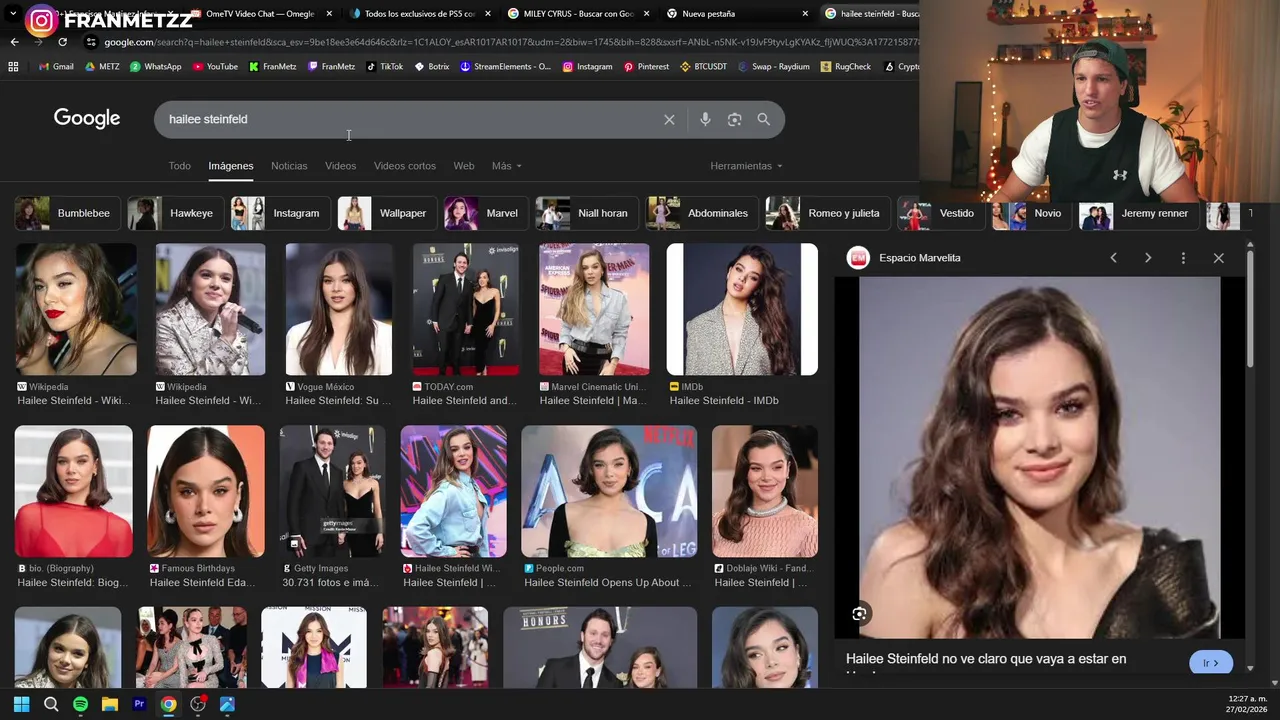This screenshot has height=720, width=1280.
Task: Filter images by Hawkeye chip
Action: pos(176,214)
